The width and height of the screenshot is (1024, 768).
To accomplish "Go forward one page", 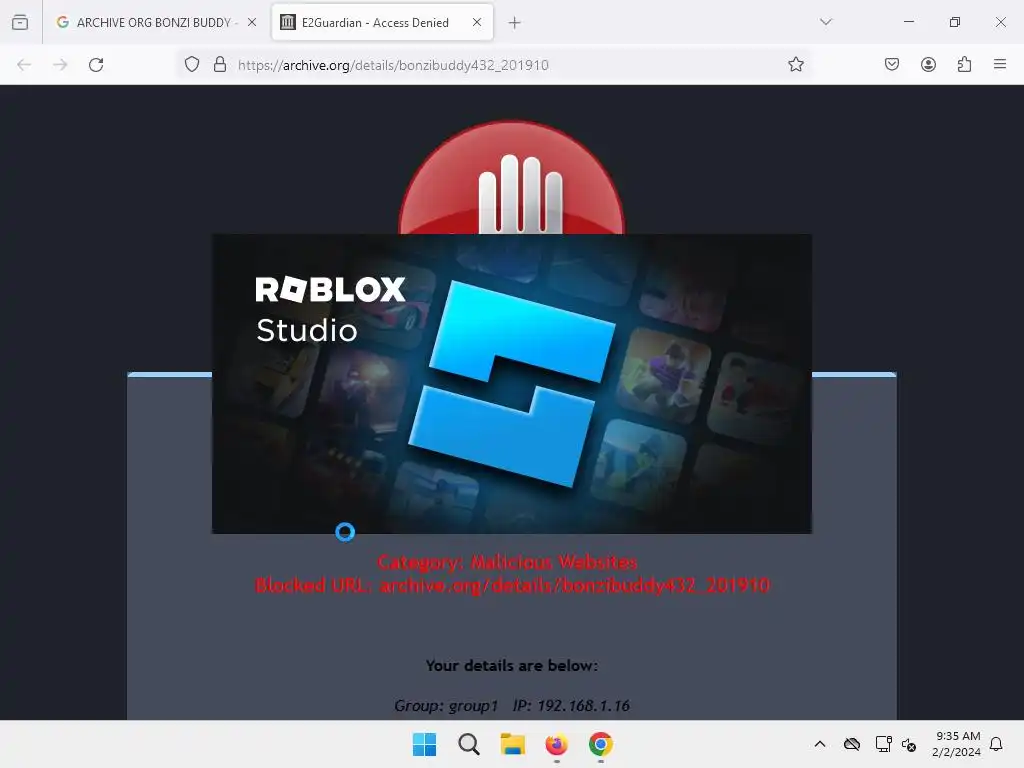I will pos(60,65).
